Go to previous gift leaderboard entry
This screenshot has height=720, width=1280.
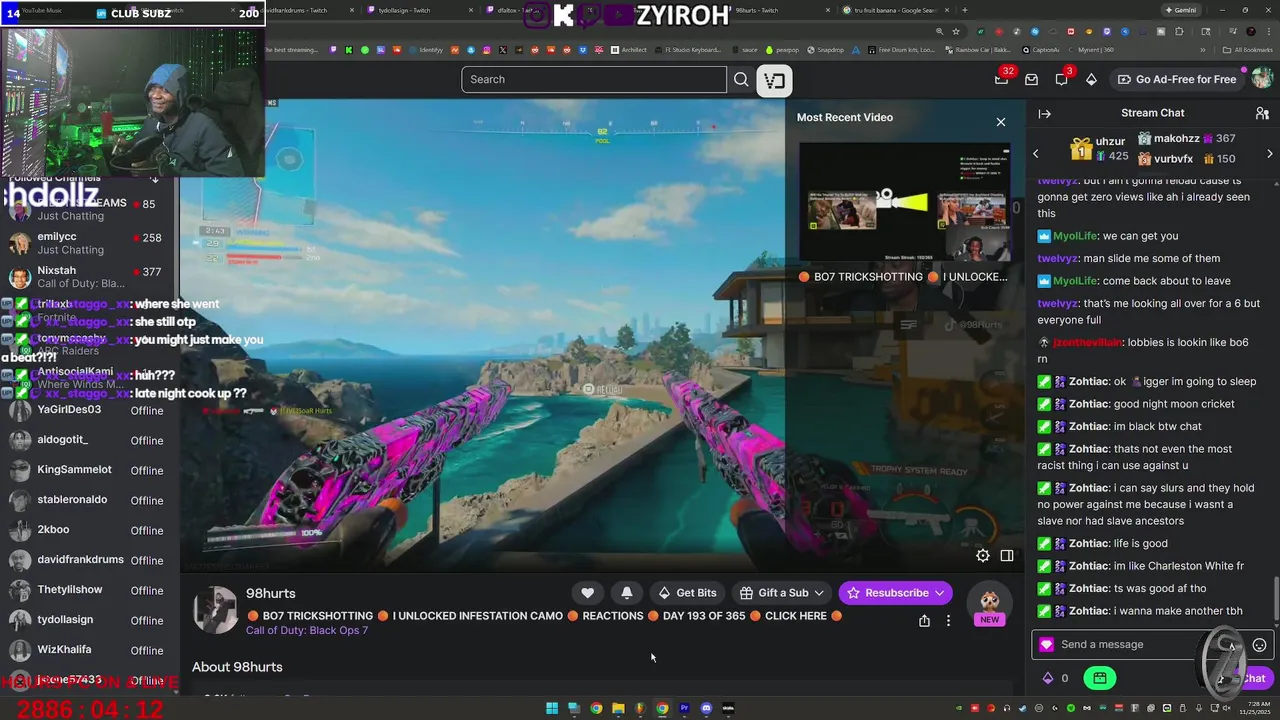[1036, 154]
